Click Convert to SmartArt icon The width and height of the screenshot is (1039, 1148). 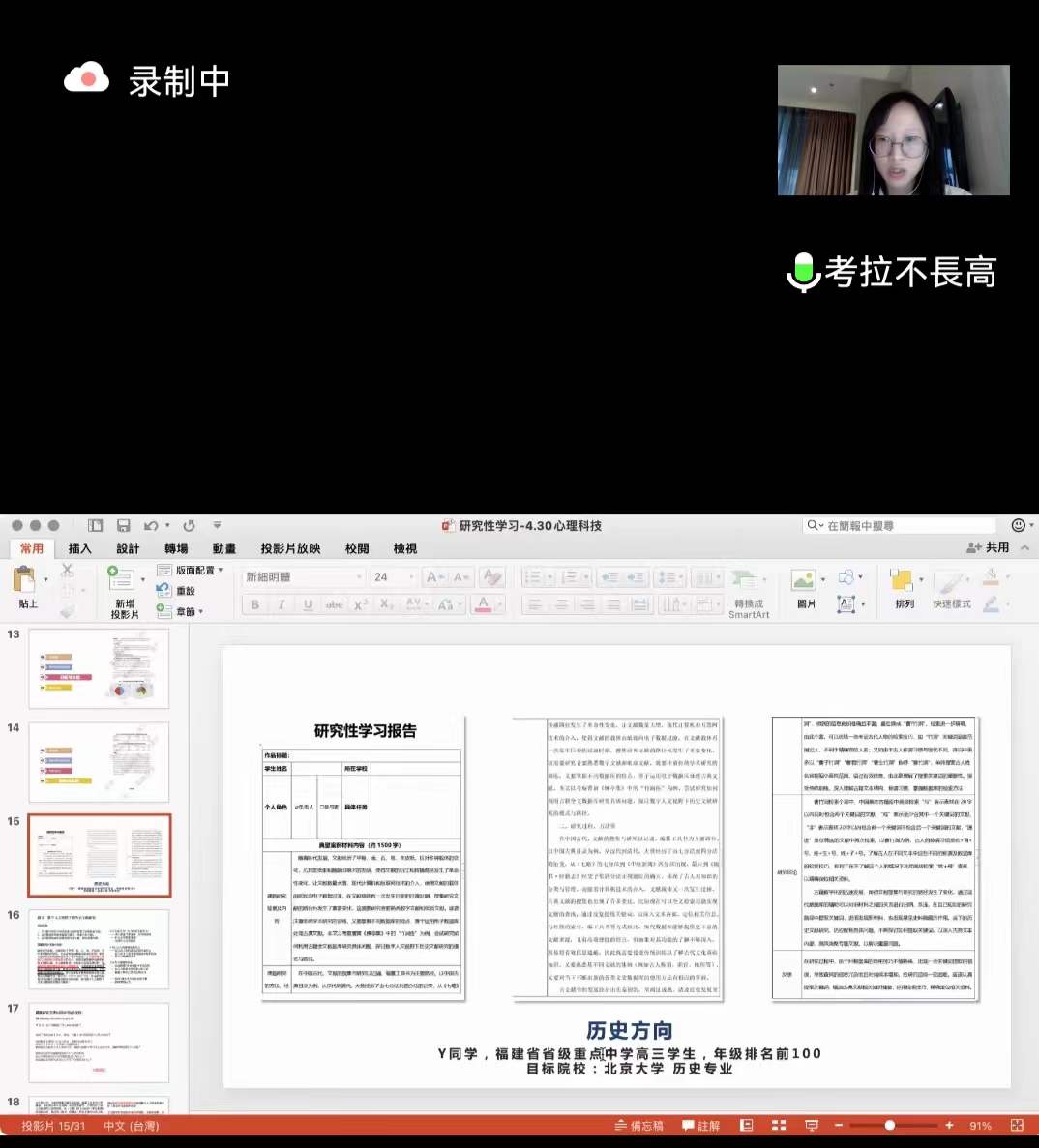pos(747,581)
